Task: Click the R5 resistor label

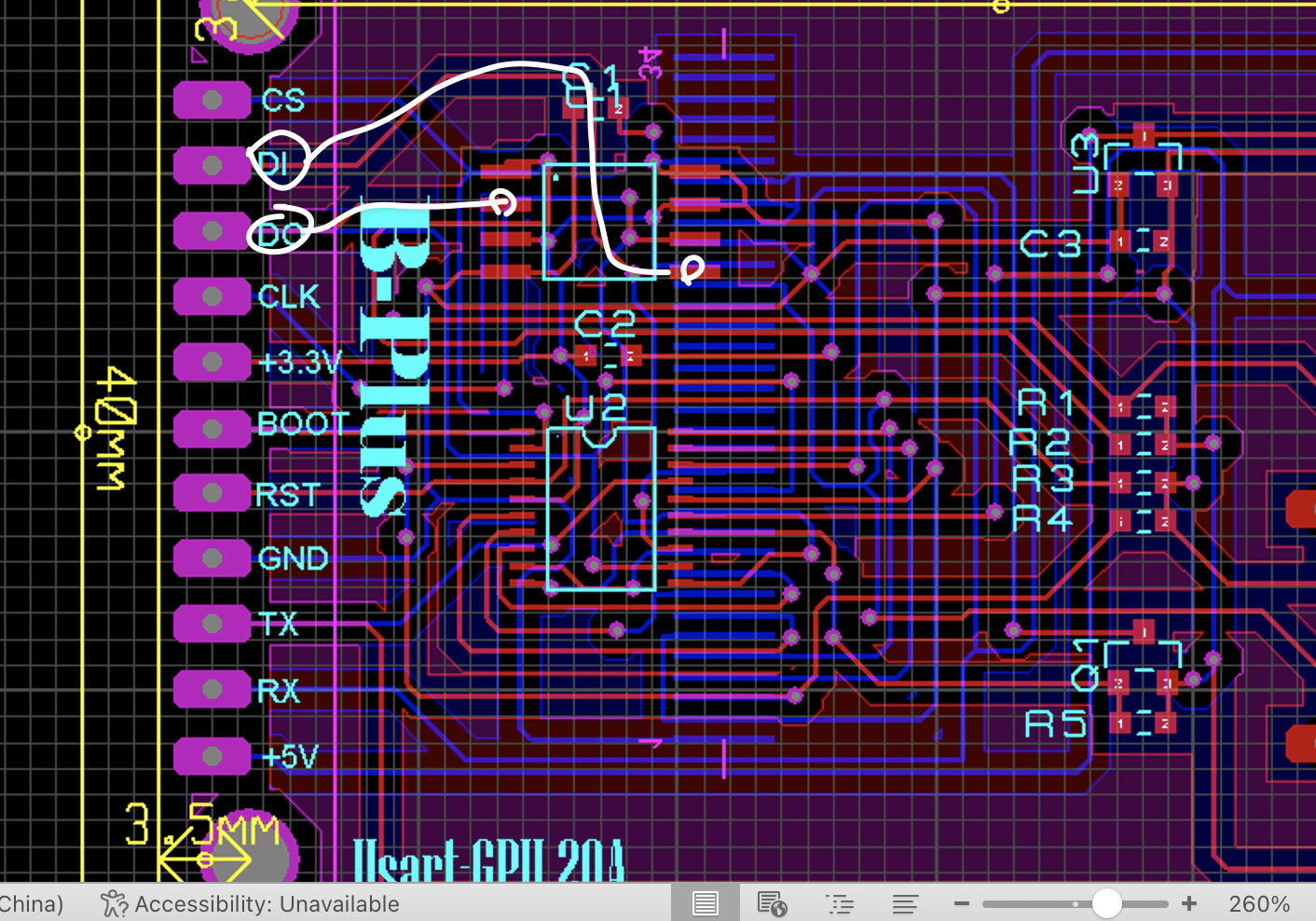Action: click(1056, 723)
